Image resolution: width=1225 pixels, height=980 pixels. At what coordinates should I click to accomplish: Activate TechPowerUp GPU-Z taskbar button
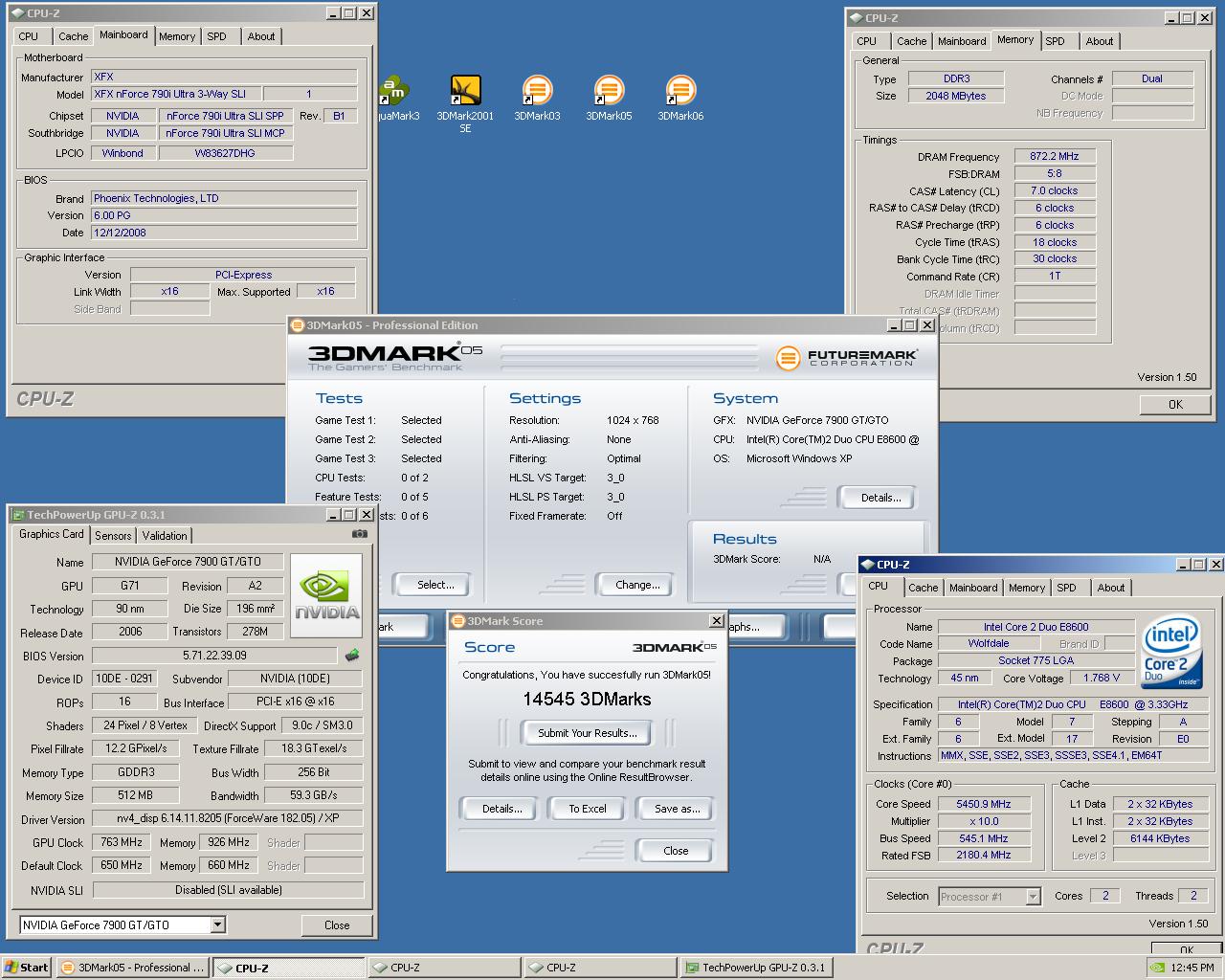758,968
